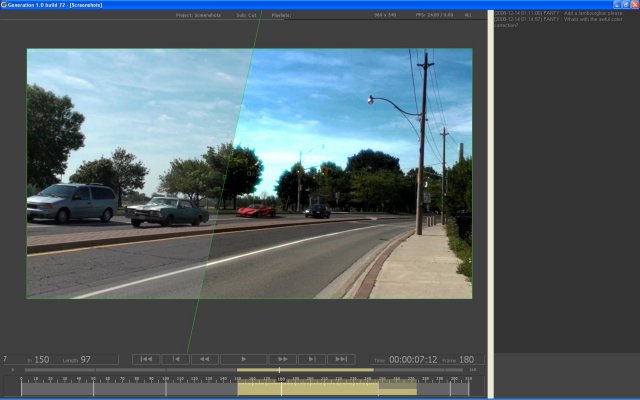Click the vertical splitter beside the notes panel
Screen dimensions: 640x400
490,204
